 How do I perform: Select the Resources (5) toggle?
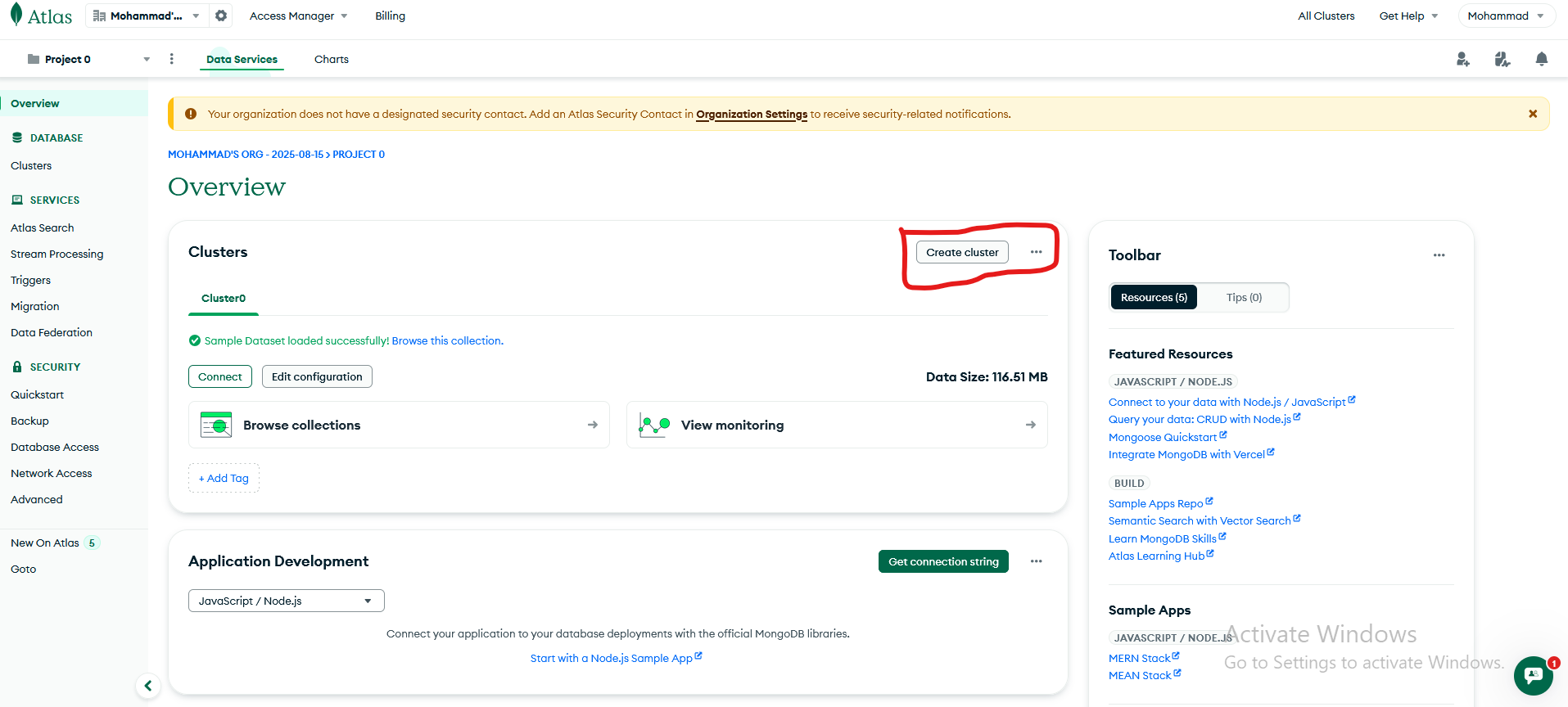point(1154,298)
